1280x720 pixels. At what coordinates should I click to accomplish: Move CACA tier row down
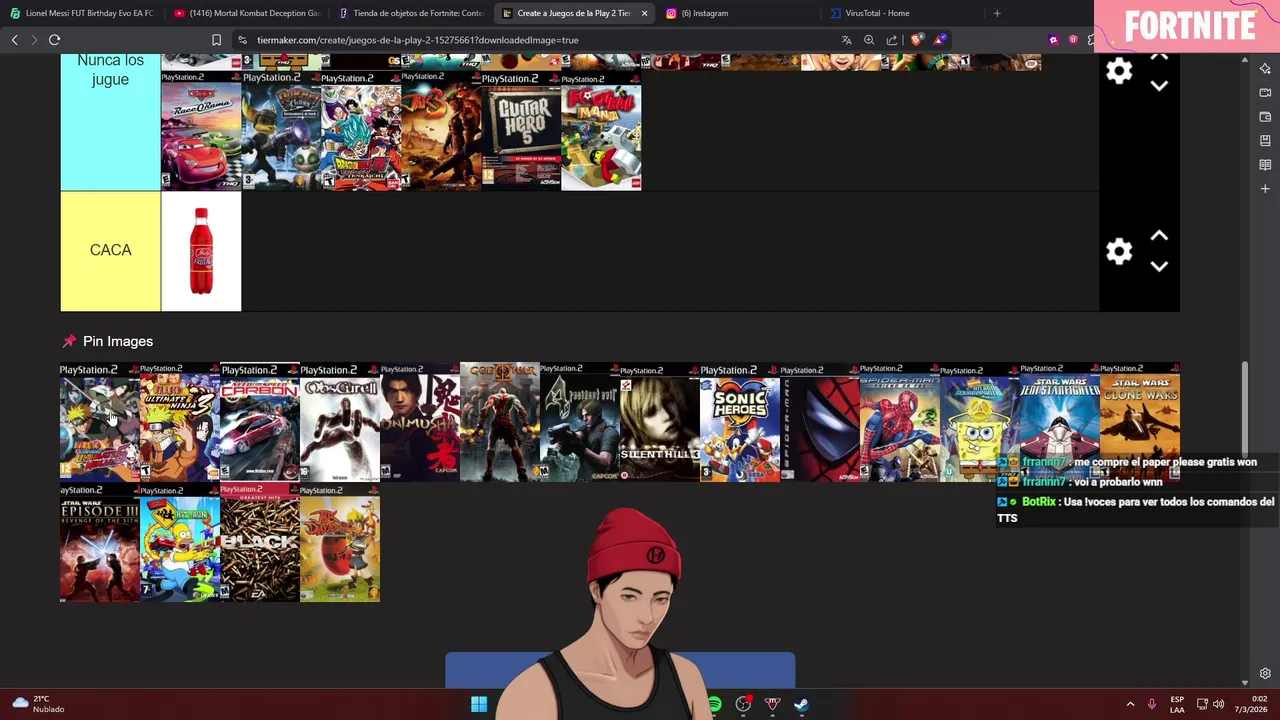1159,266
